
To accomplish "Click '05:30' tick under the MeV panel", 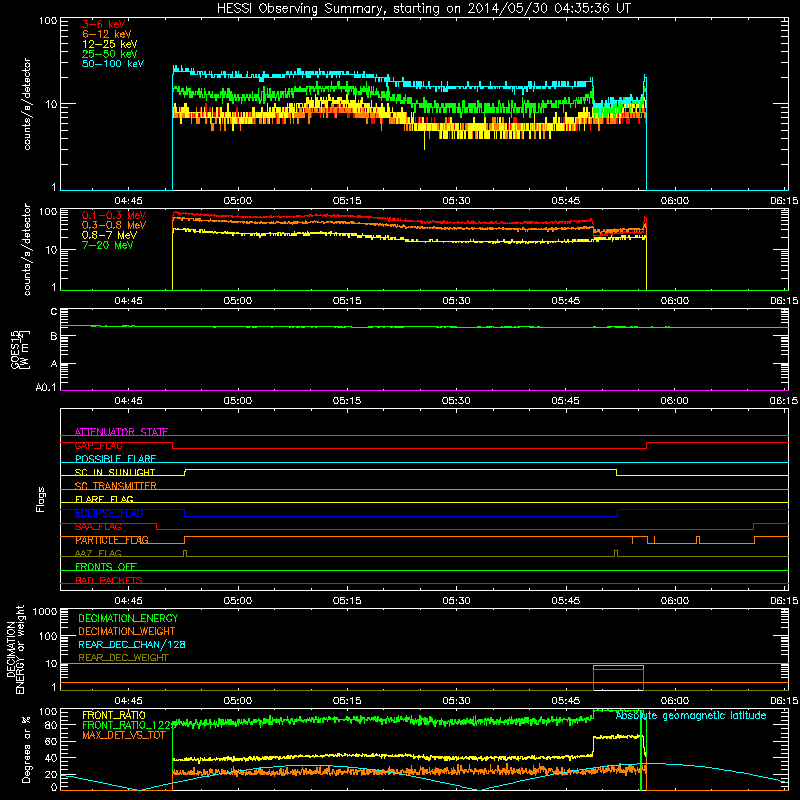I will click(x=457, y=301).
